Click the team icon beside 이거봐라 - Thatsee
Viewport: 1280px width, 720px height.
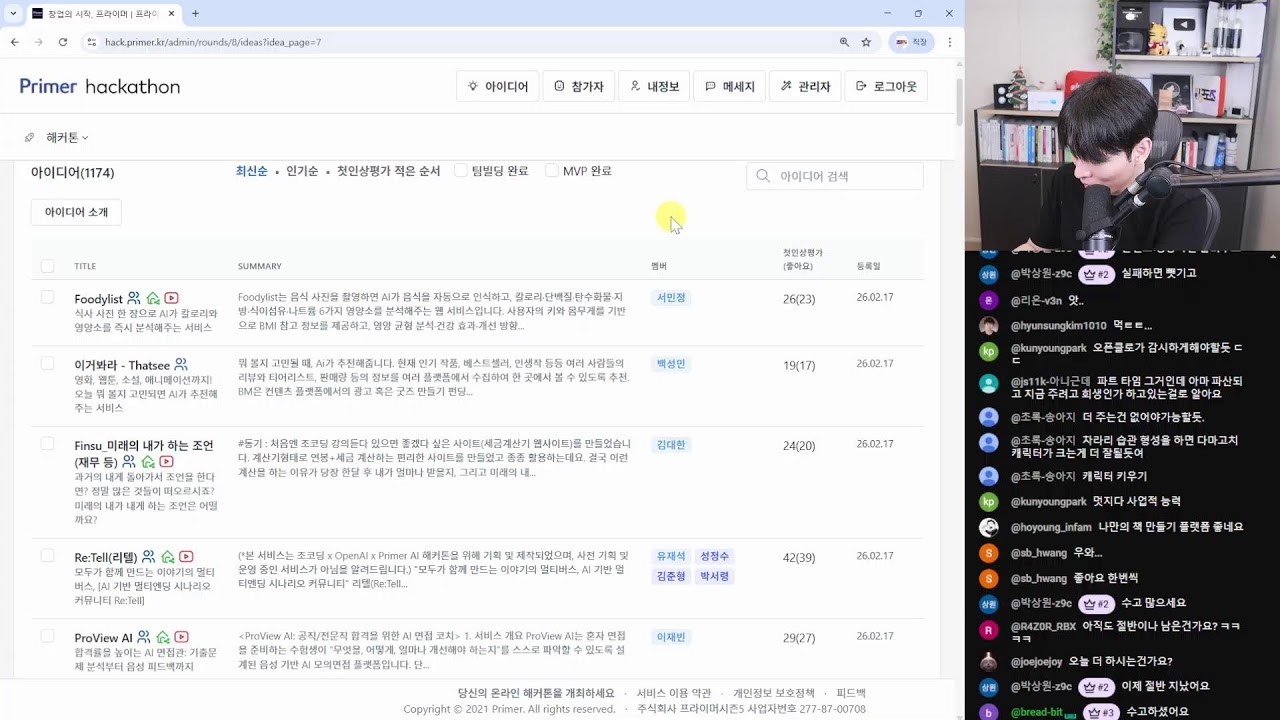(x=181, y=365)
